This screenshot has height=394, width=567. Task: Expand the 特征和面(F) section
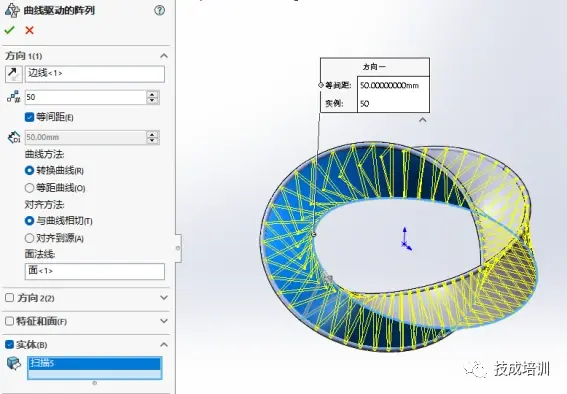[x=164, y=321]
